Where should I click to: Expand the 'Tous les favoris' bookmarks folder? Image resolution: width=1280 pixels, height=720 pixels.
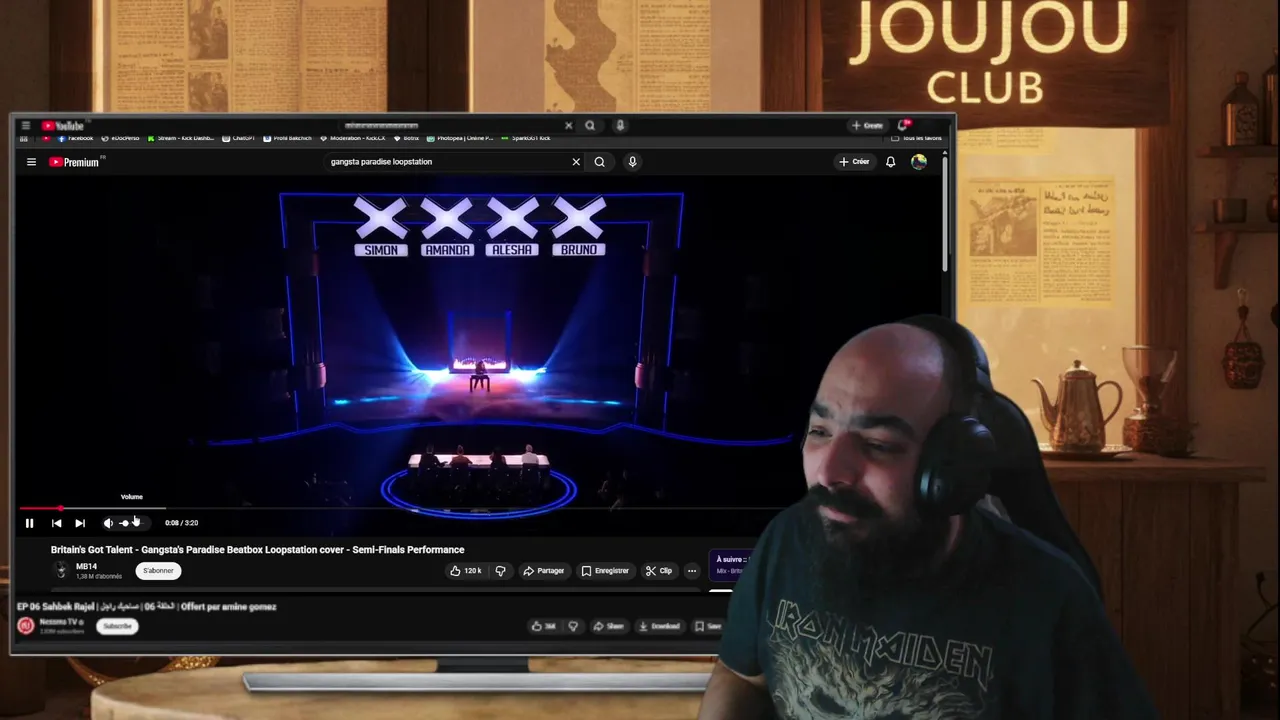[x=917, y=138]
